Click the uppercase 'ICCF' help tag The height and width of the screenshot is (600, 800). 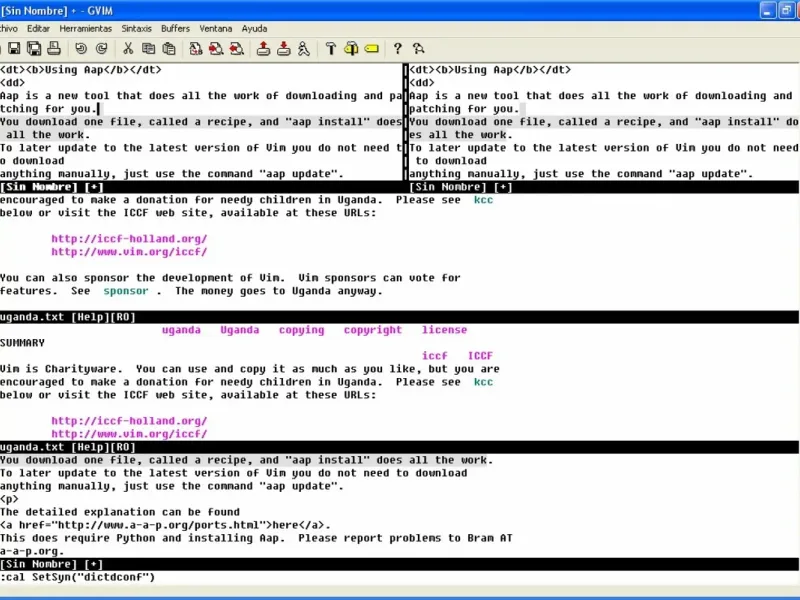[480, 356]
